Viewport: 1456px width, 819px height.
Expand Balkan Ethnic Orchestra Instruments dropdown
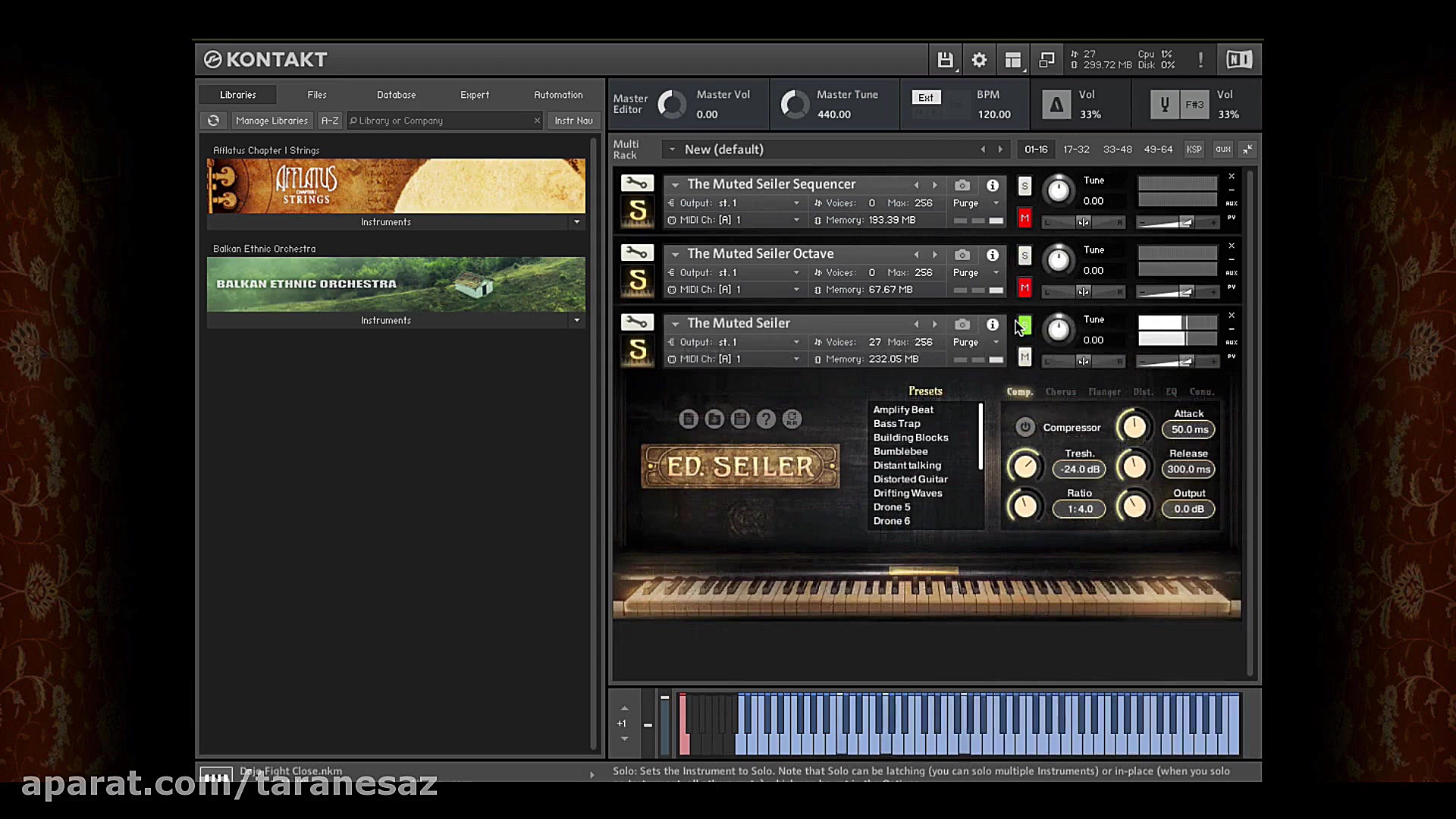click(576, 320)
